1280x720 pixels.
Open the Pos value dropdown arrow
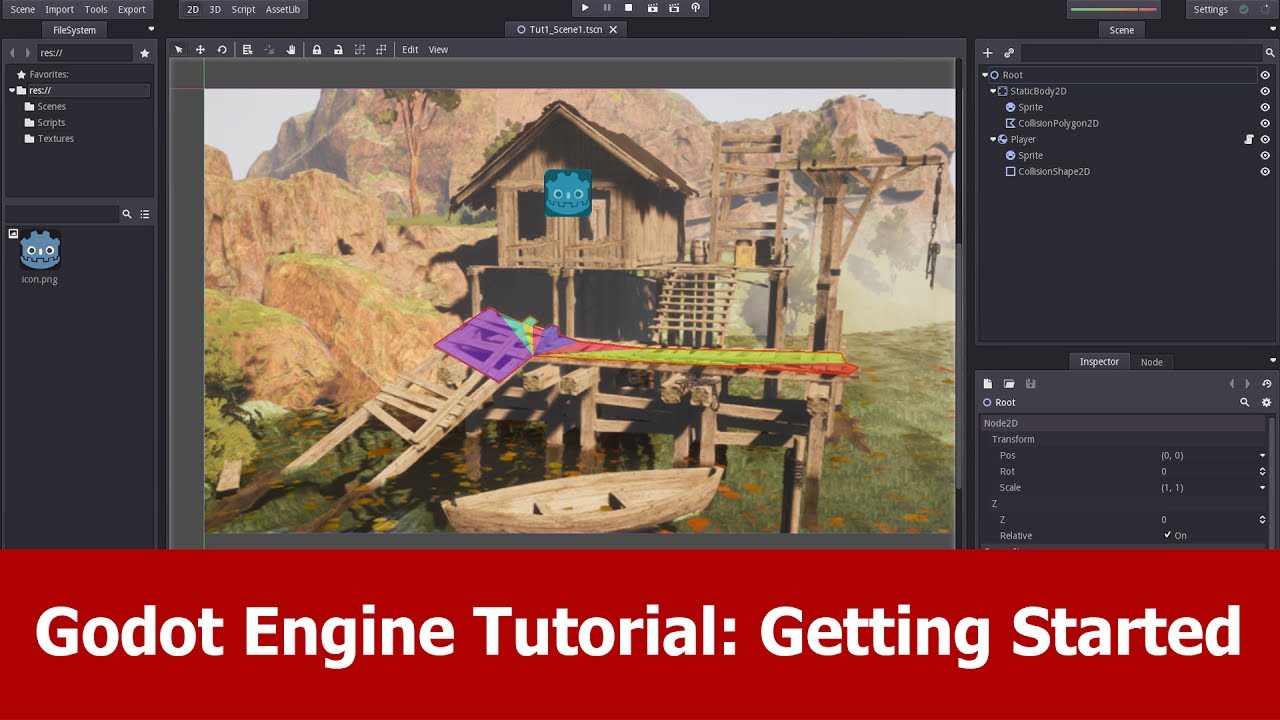tap(1263, 455)
